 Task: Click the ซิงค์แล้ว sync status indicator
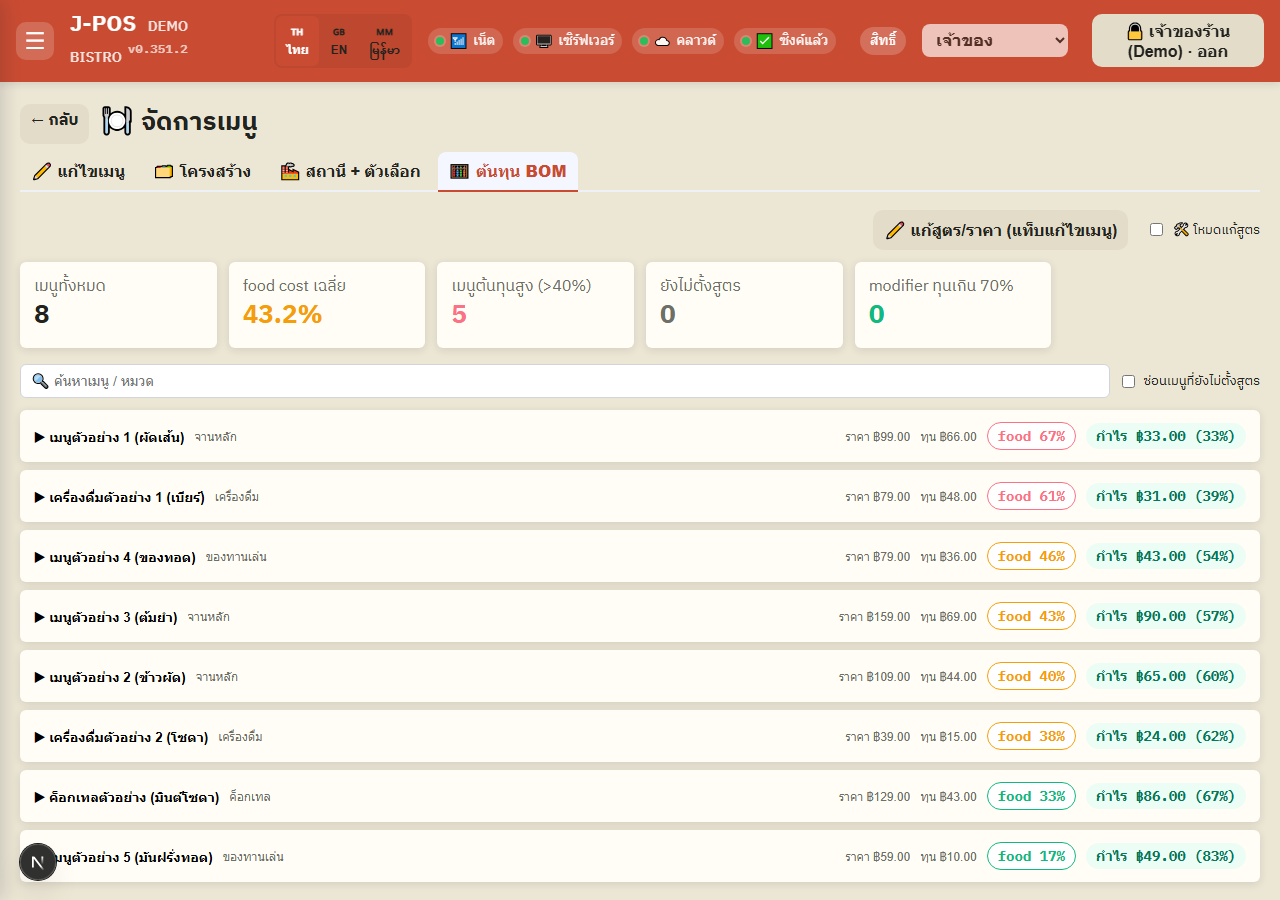pyautogui.click(x=785, y=41)
